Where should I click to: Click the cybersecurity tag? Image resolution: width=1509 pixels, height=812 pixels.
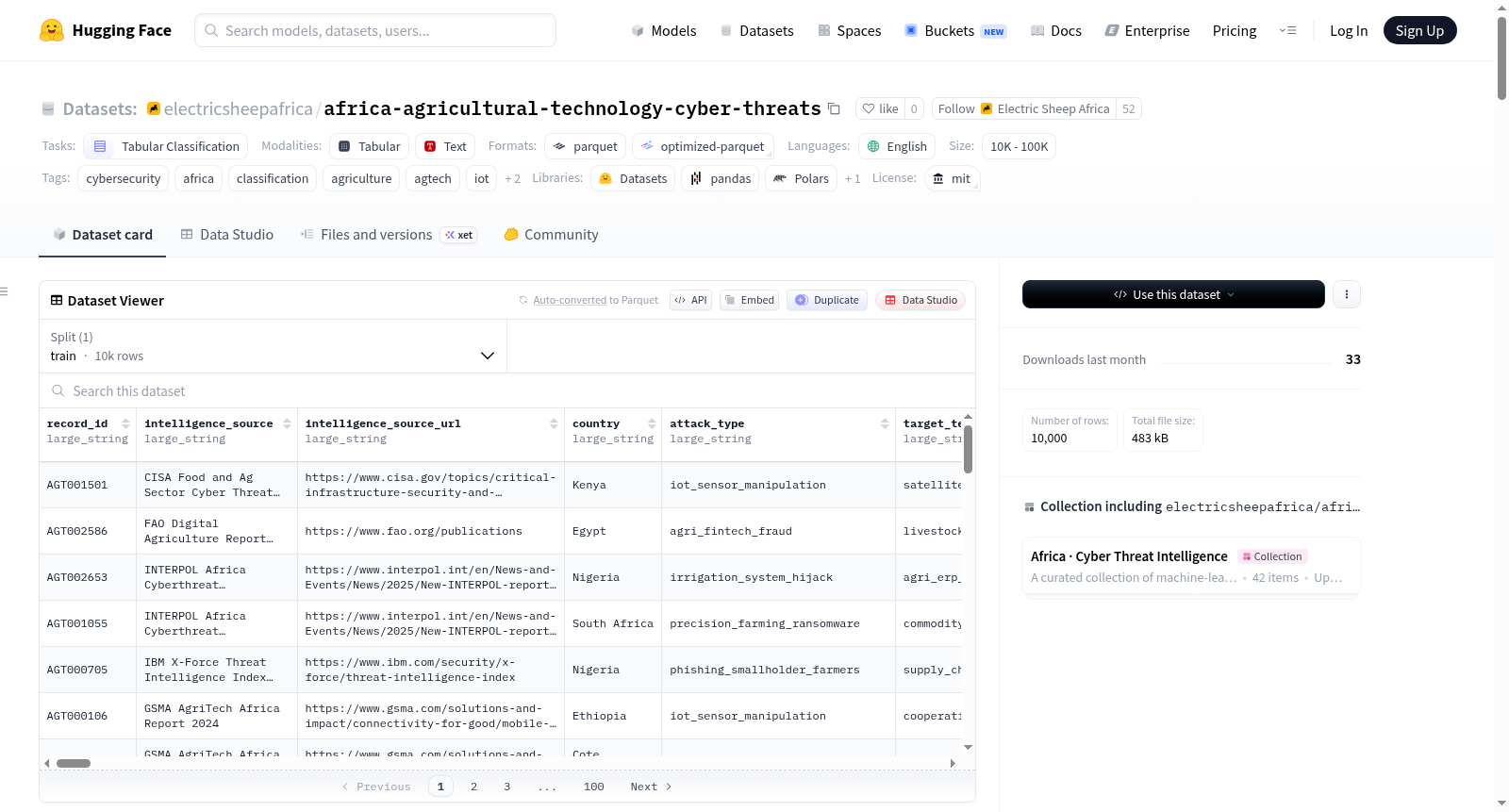pyautogui.click(x=124, y=178)
